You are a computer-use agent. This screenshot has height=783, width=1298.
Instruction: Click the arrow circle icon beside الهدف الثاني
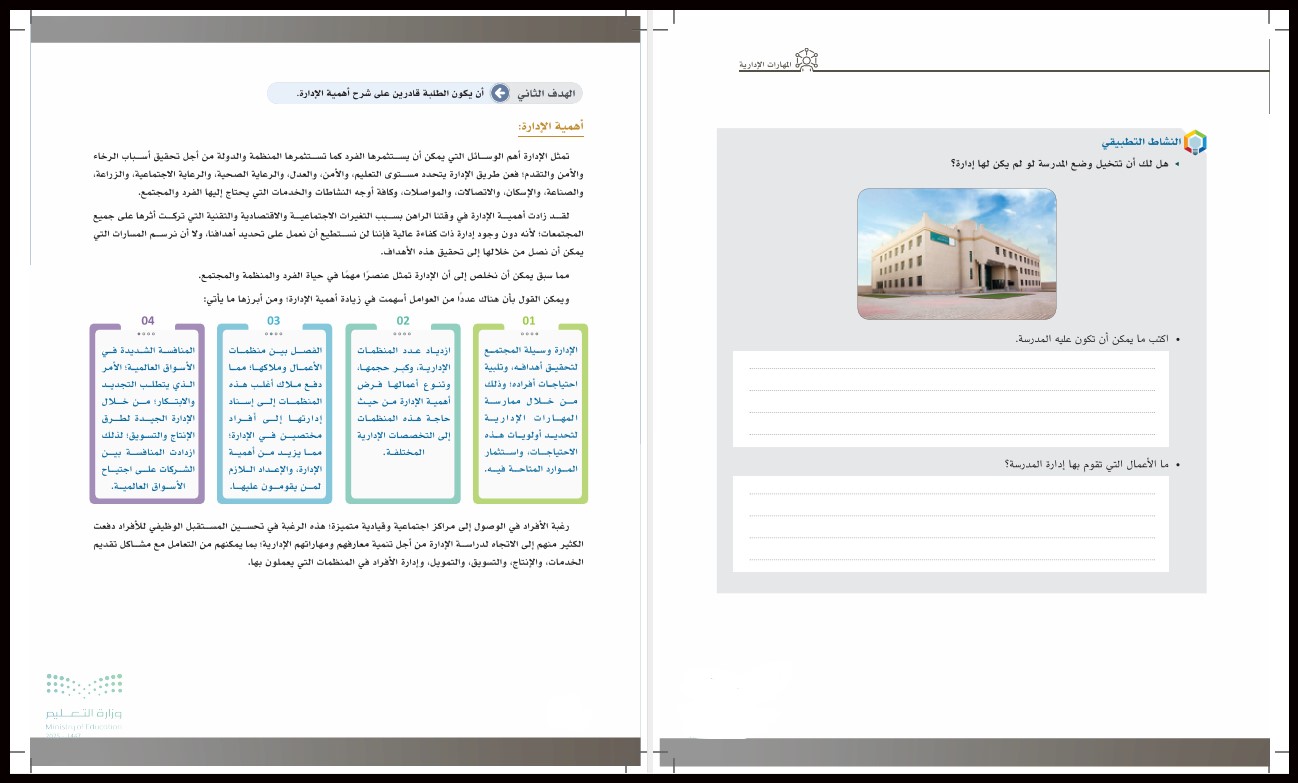point(501,93)
